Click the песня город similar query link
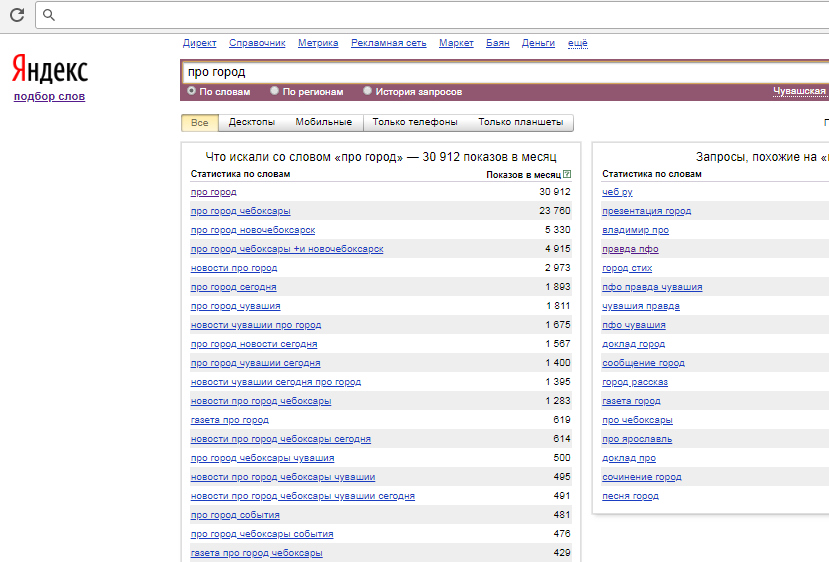This screenshot has height=562, width=829. tap(630, 496)
